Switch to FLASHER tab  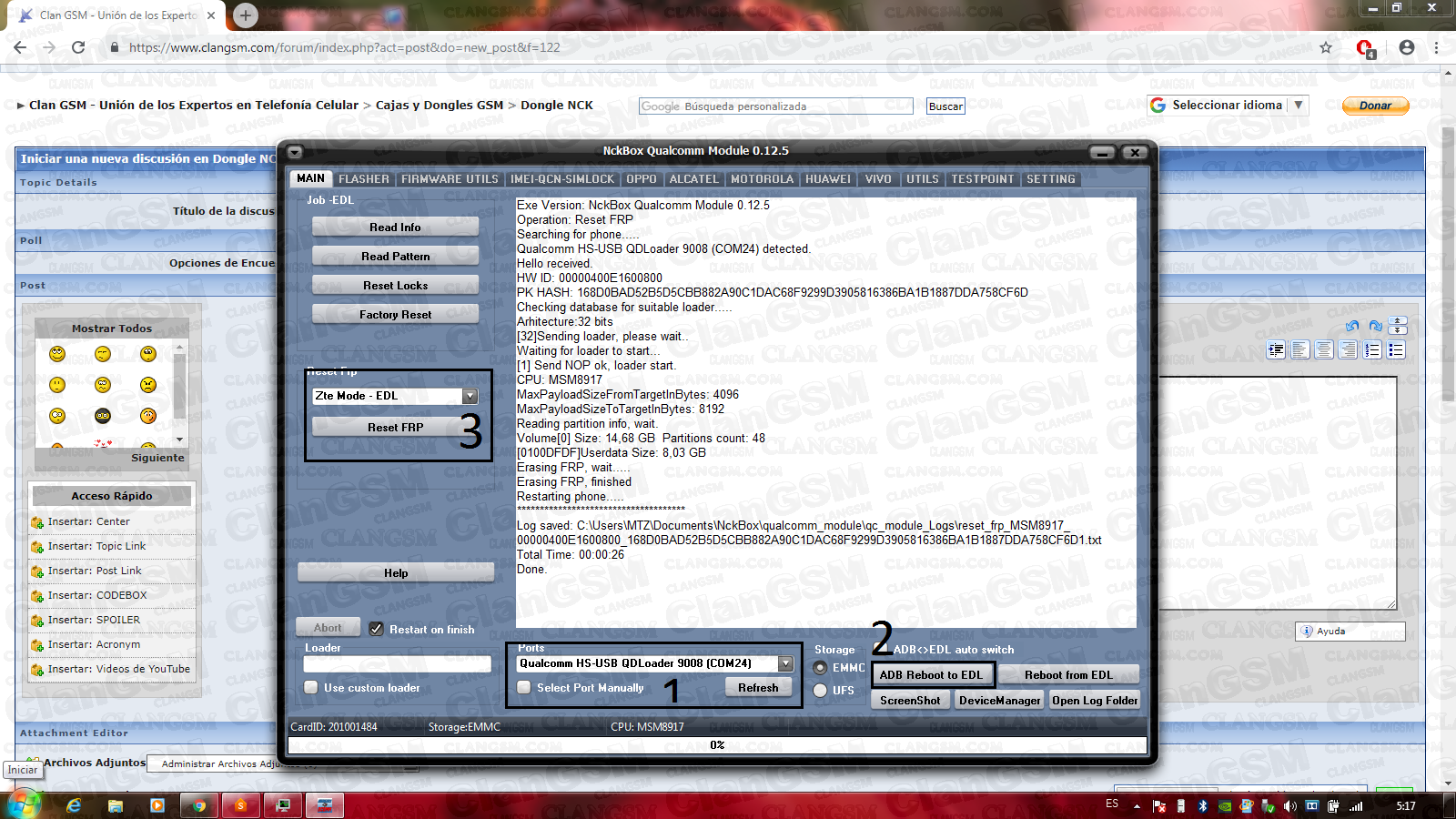coord(364,179)
